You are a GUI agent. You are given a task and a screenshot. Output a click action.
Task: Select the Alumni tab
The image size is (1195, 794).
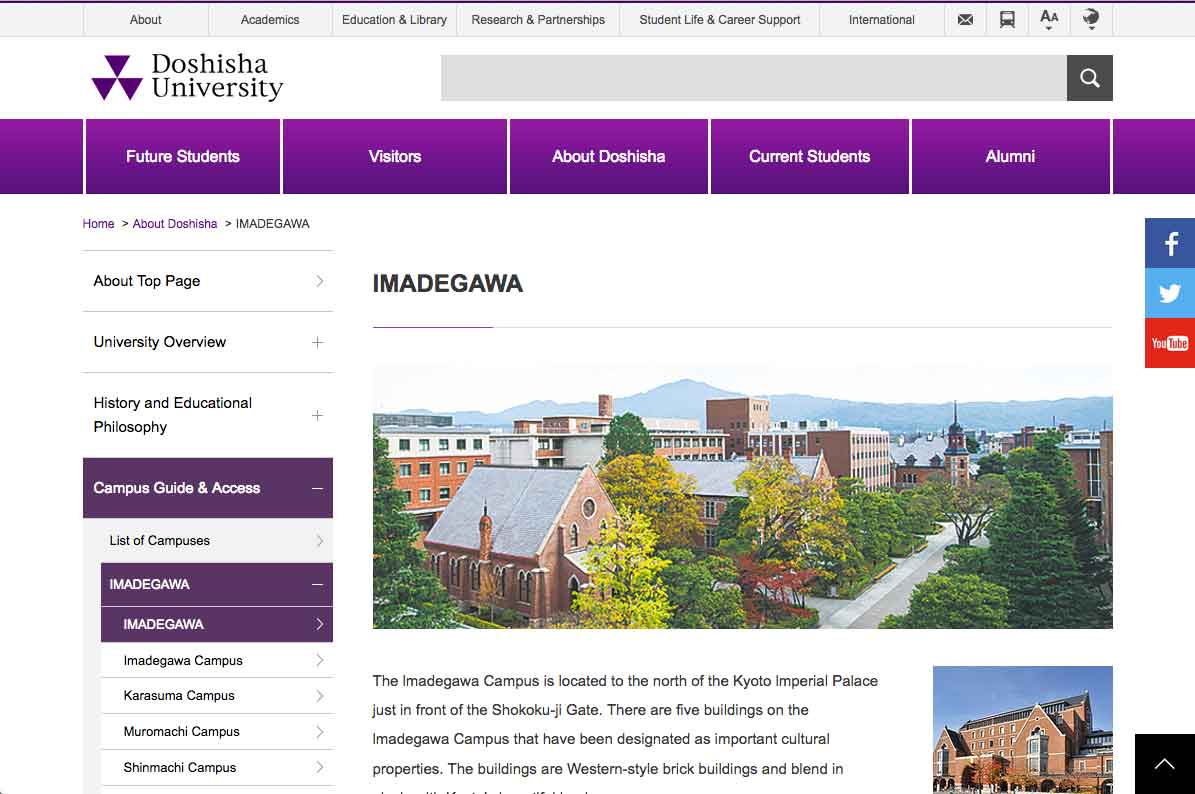click(1011, 156)
